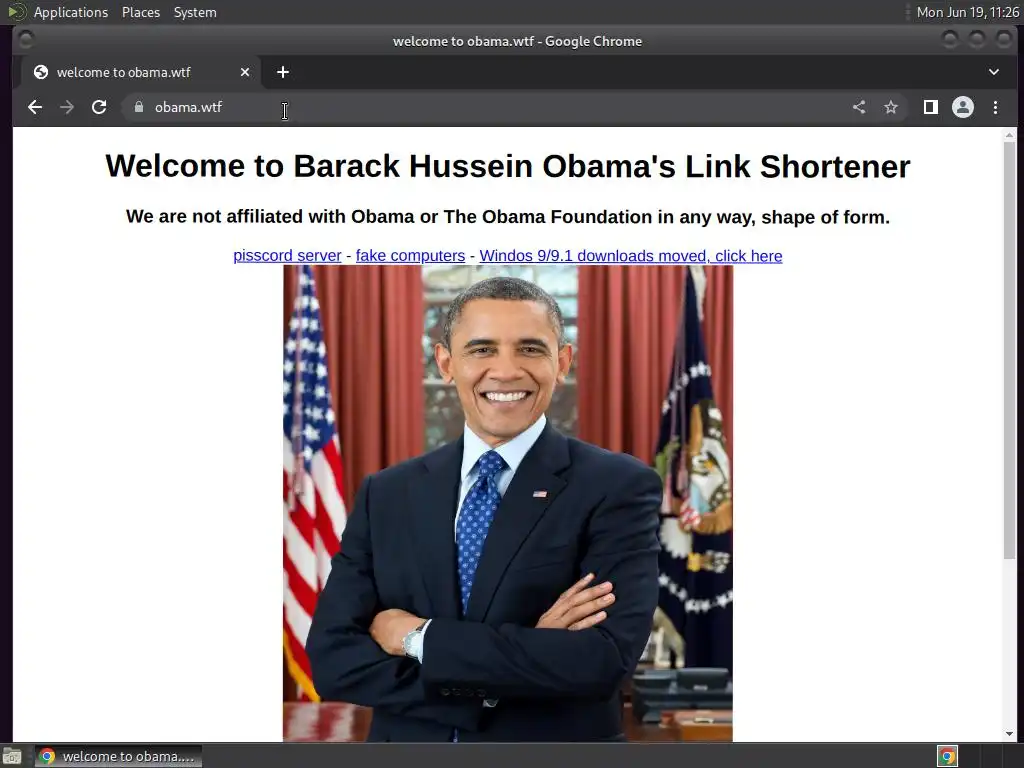Reload the obama.wtf page
The image size is (1024, 768).
pyautogui.click(x=99, y=107)
